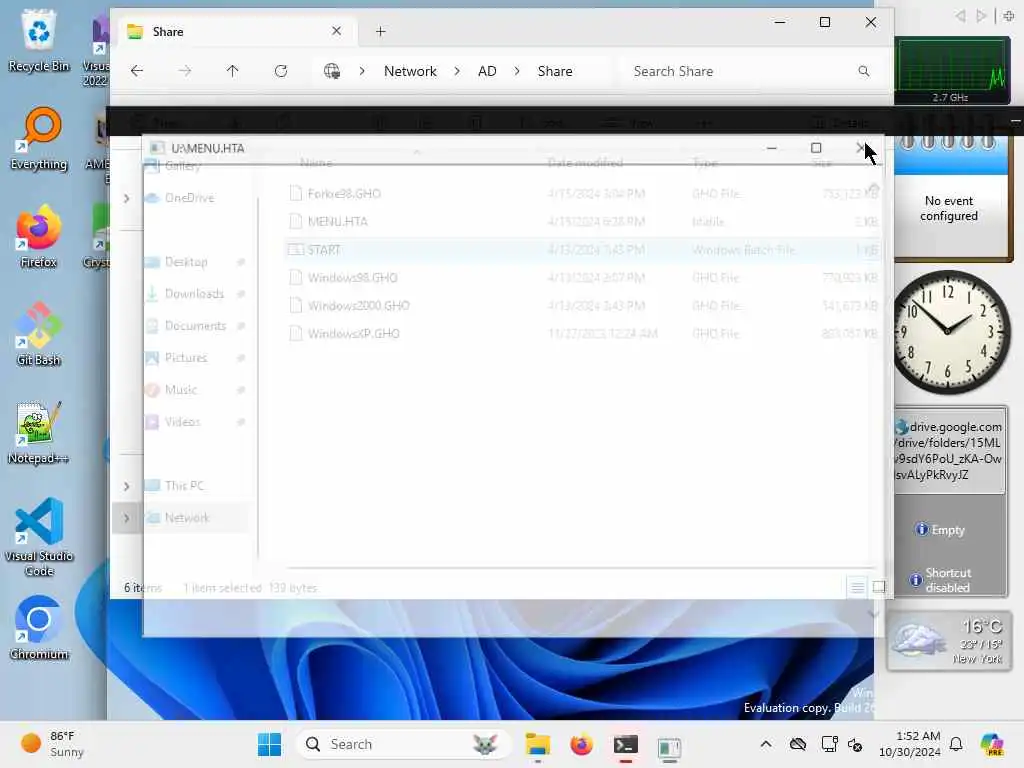Image resolution: width=1024 pixels, height=768 pixels.
Task: Open network settings from the tray icon
Action: click(x=829, y=744)
